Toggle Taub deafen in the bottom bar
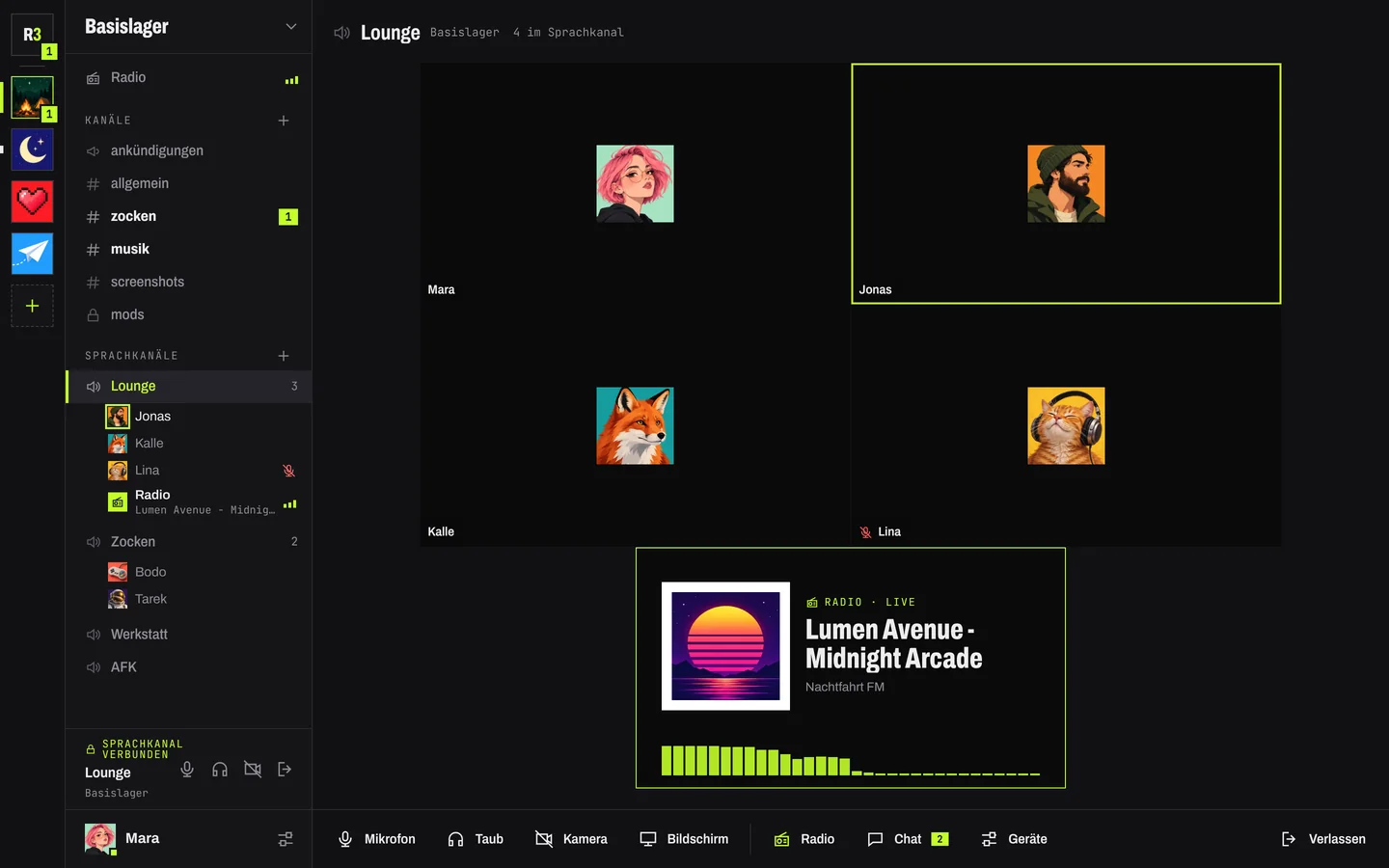This screenshot has width=1389, height=868. click(x=476, y=839)
